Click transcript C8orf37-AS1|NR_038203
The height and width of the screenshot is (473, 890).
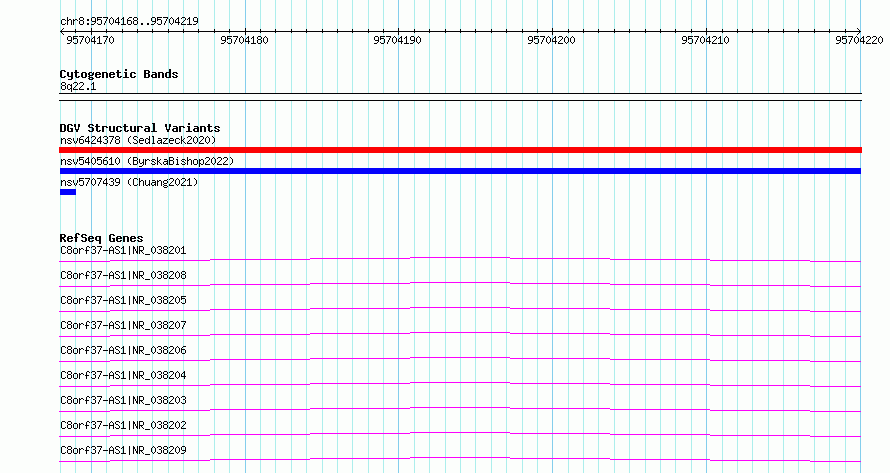pyautogui.click(x=123, y=400)
